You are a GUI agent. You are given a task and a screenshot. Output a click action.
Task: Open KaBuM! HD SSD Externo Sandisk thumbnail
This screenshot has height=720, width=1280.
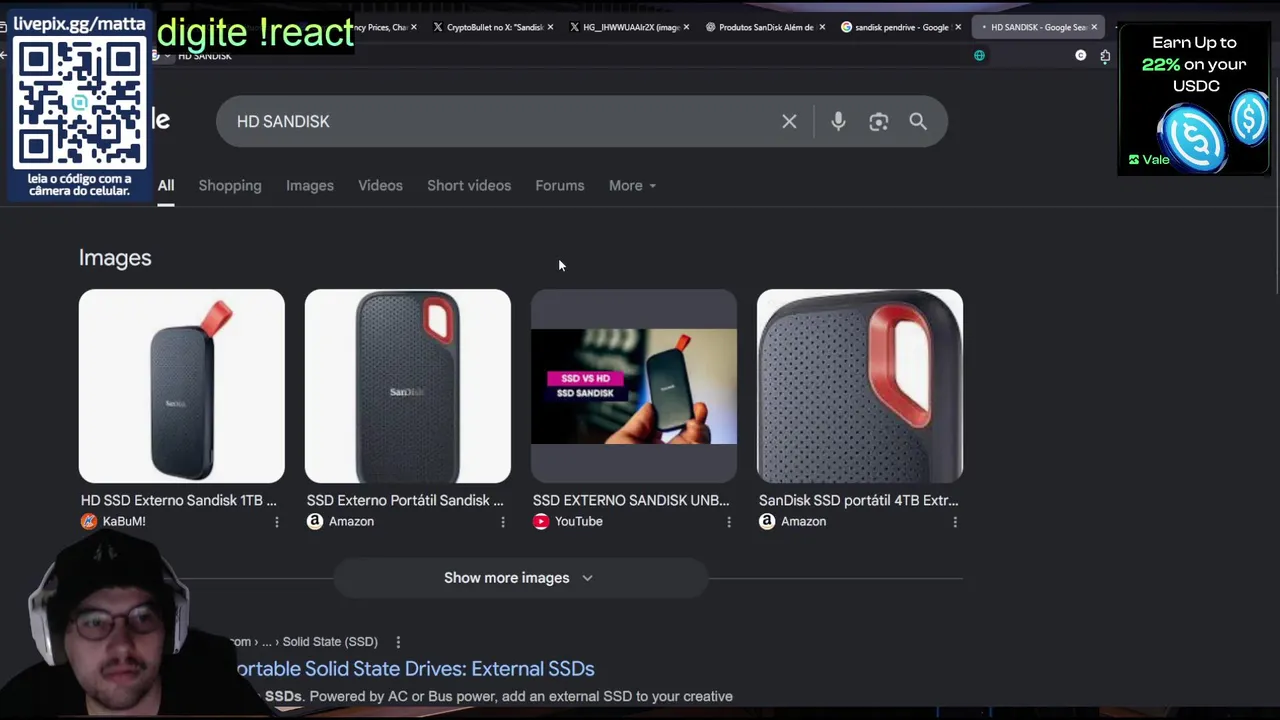click(x=182, y=386)
